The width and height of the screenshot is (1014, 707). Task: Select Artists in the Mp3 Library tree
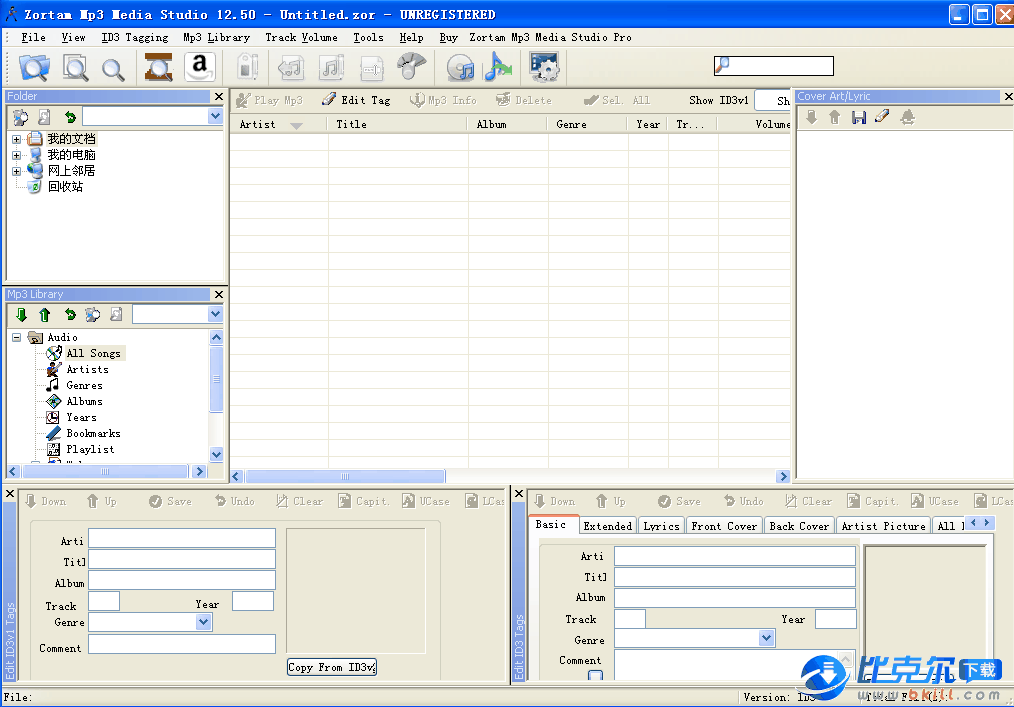[x=87, y=369]
